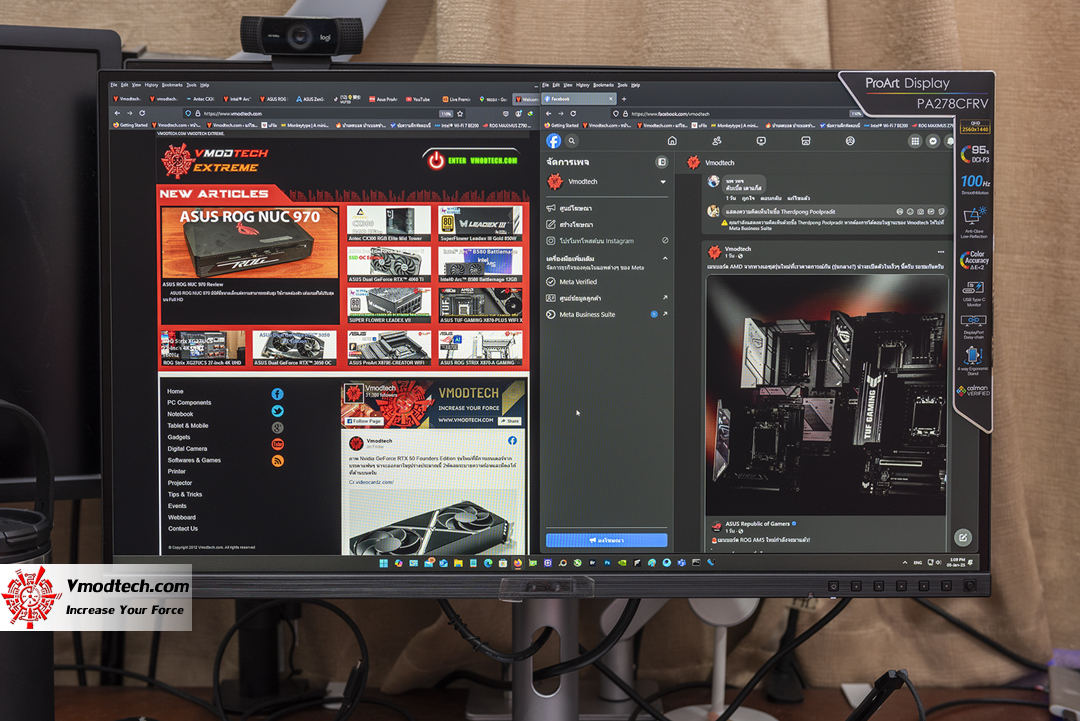The image size is (1080, 721).
Task: Click the facebook.com/vmodtech address bar
Action: click(x=737, y=114)
